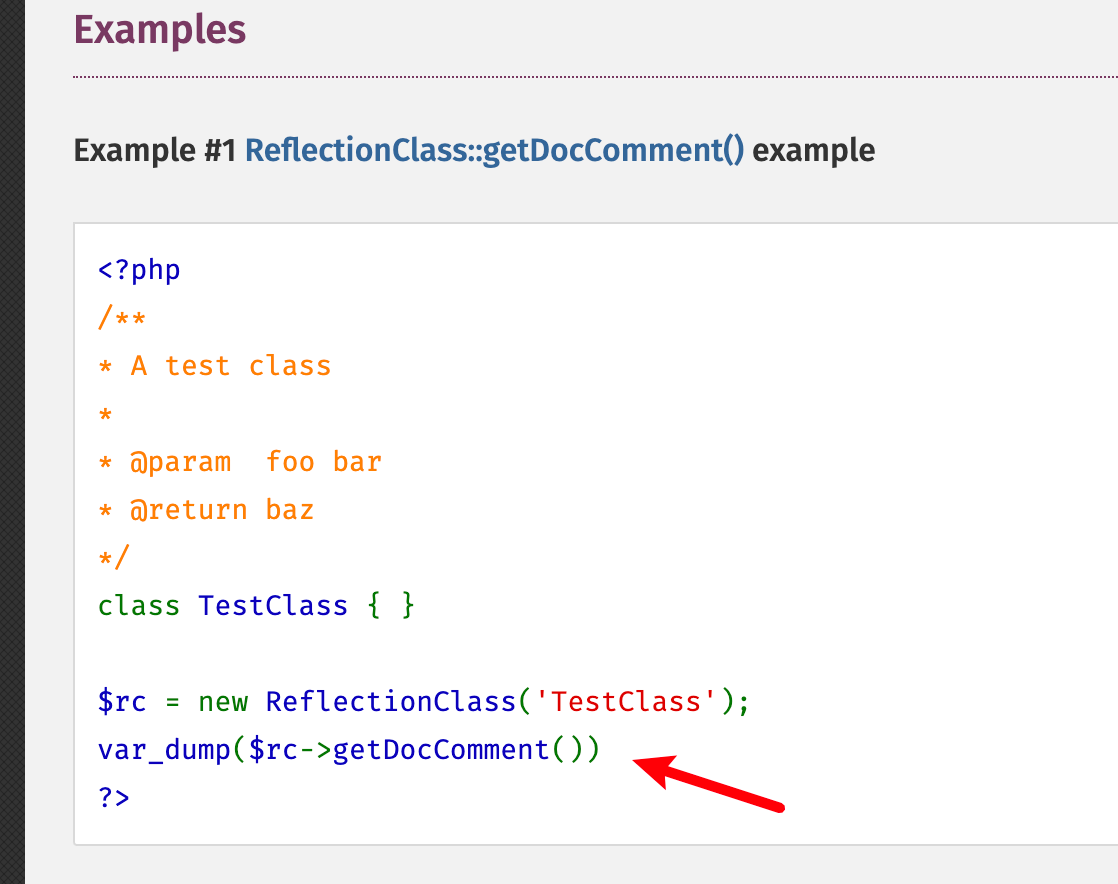
Task: Open the ReflectionClass::getDocComment() link
Action: tap(497, 150)
